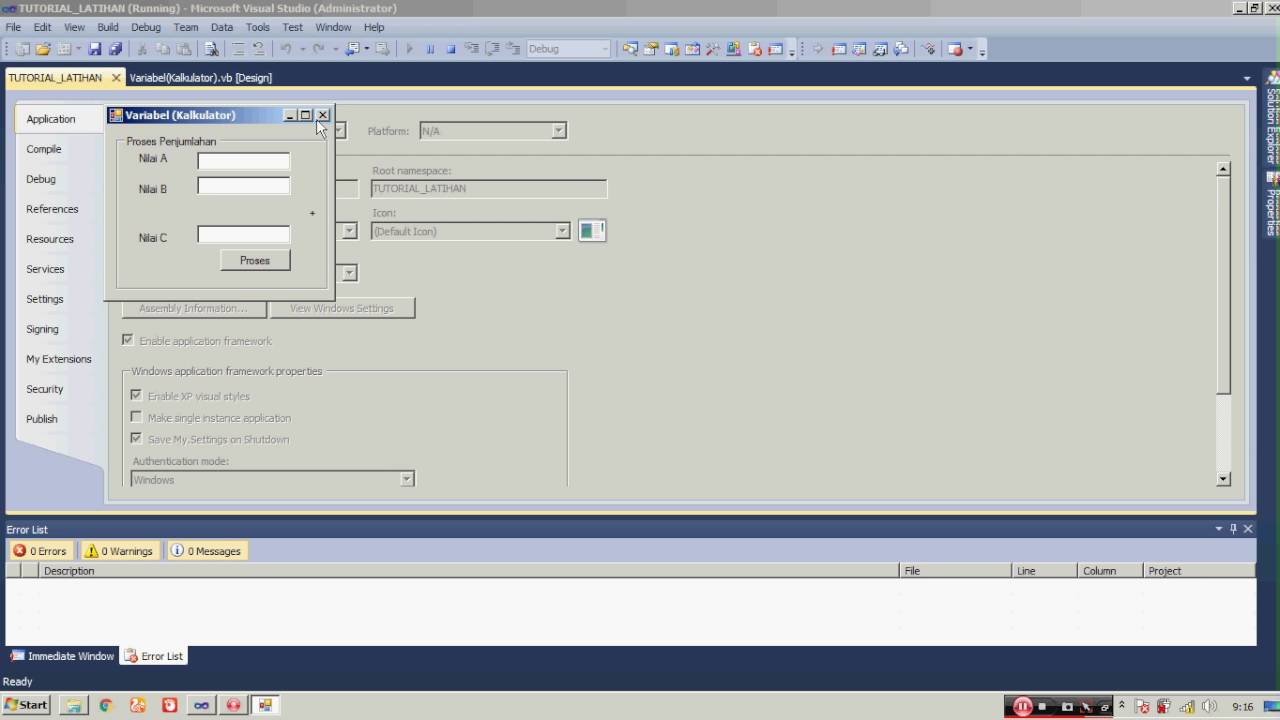Toggle Save My.Settings on Shutdown checkbox

click(136, 438)
